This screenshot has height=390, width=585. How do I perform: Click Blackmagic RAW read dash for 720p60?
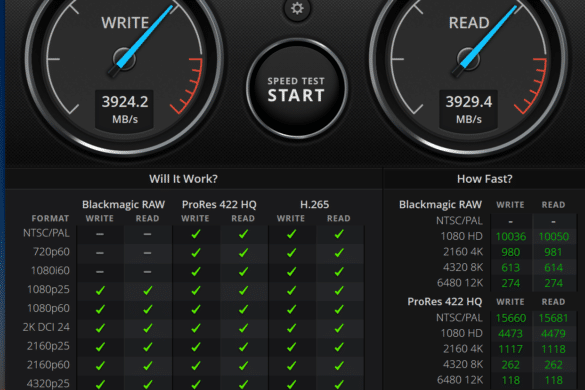[147, 253]
